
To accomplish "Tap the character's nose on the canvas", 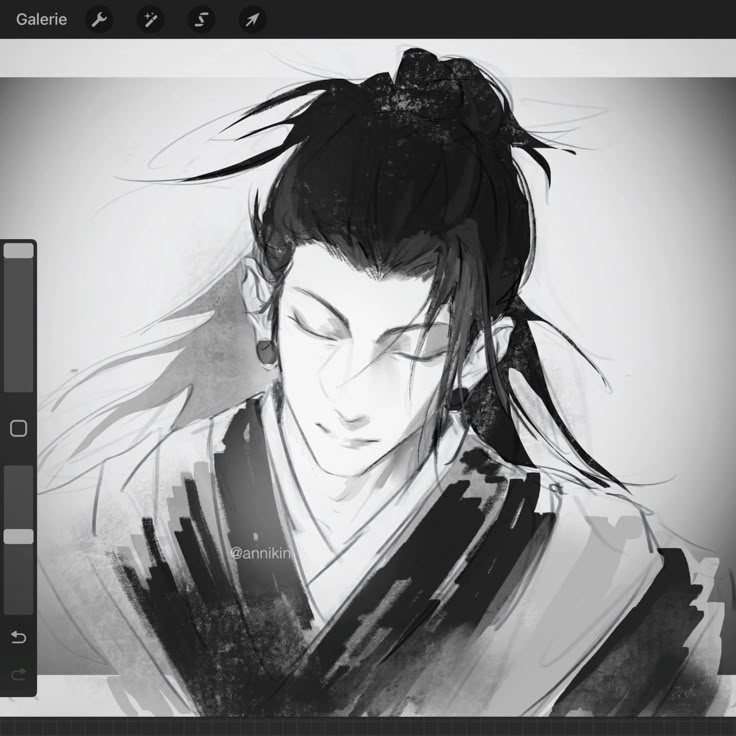I will pos(350,400).
